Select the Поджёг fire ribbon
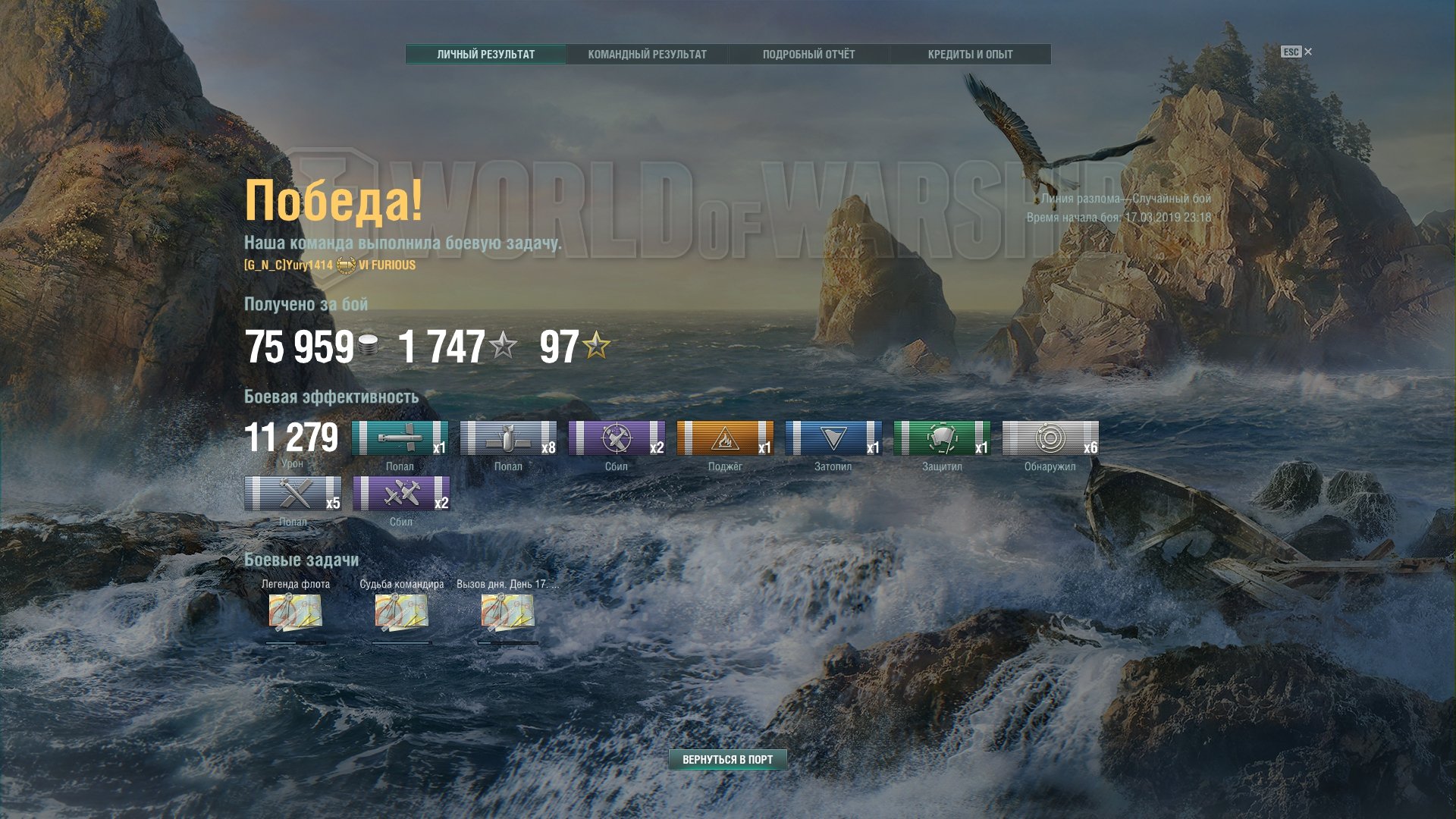The height and width of the screenshot is (819, 1456). [725, 438]
